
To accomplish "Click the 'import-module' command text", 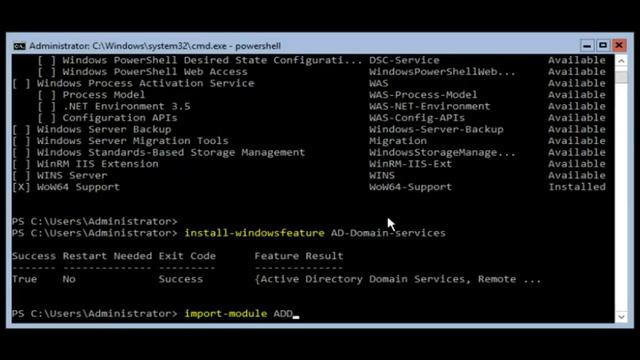I will (226, 313).
